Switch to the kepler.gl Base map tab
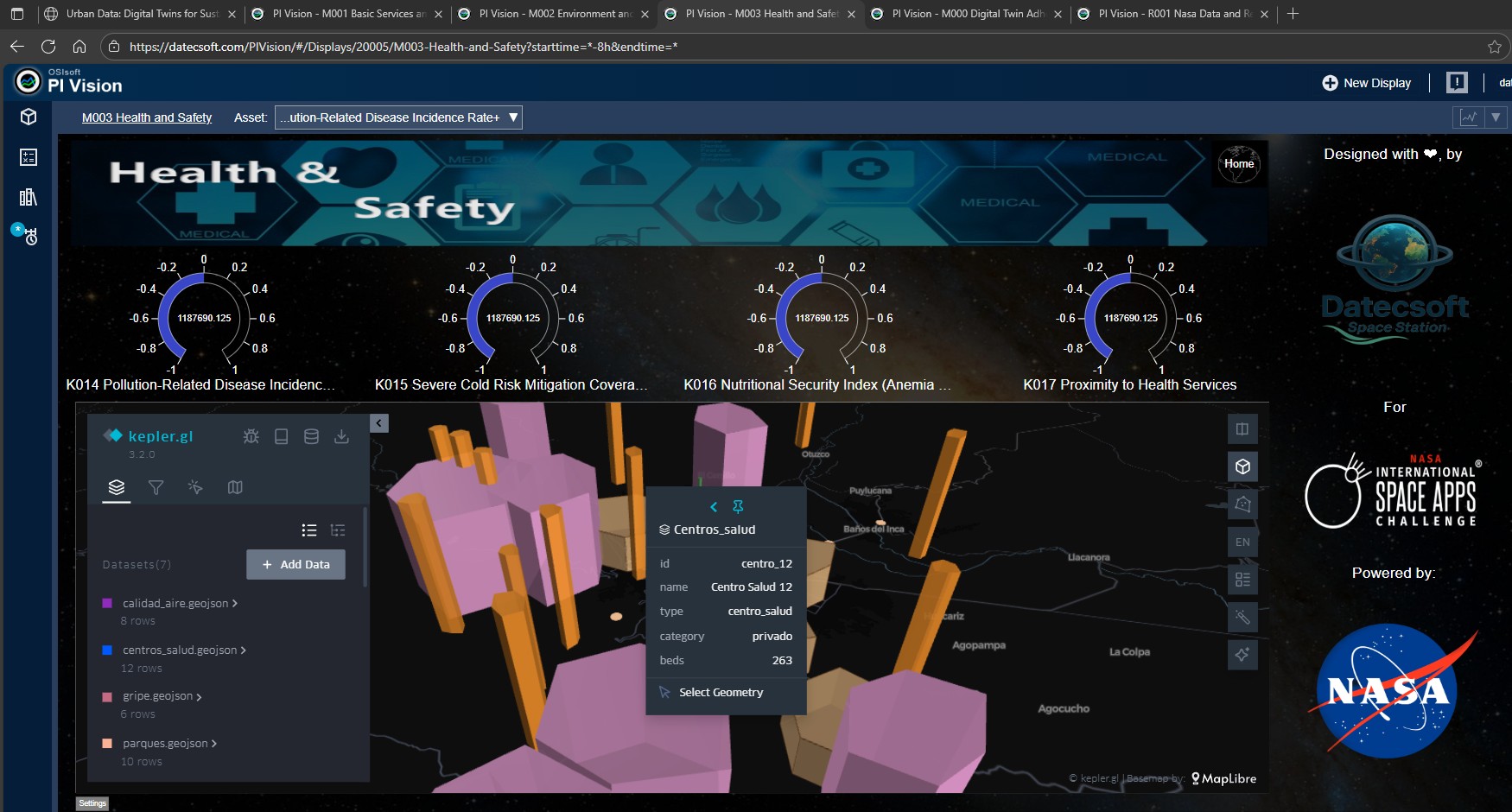 click(x=235, y=488)
